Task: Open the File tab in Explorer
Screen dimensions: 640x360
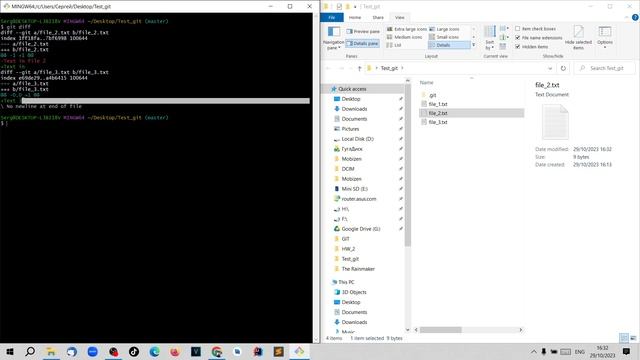Action: click(x=332, y=18)
